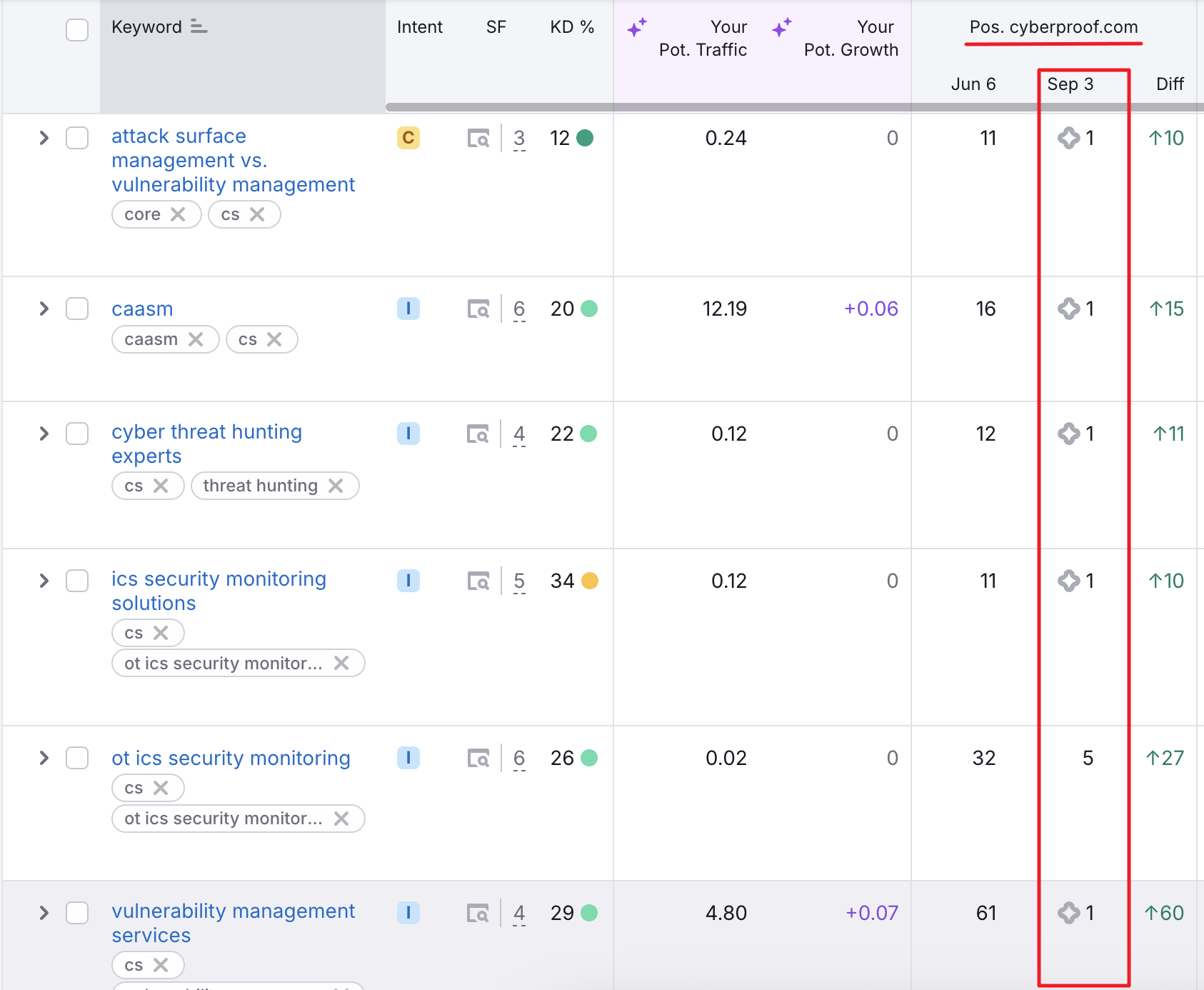Remove the 'caasm' tag chip
This screenshot has height=990, width=1204.
[196, 339]
